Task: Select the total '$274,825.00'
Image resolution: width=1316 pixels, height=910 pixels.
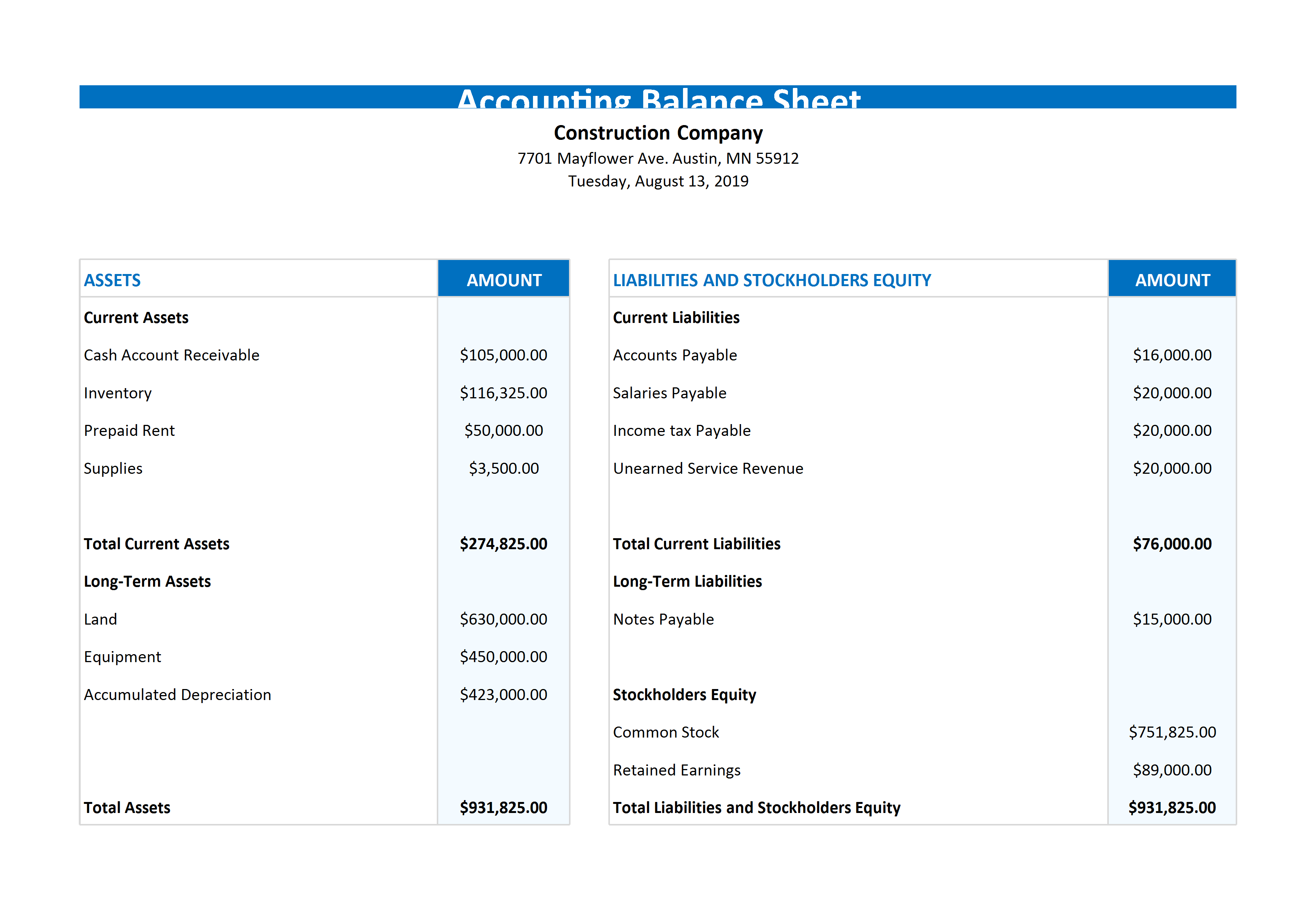Action: click(x=504, y=544)
